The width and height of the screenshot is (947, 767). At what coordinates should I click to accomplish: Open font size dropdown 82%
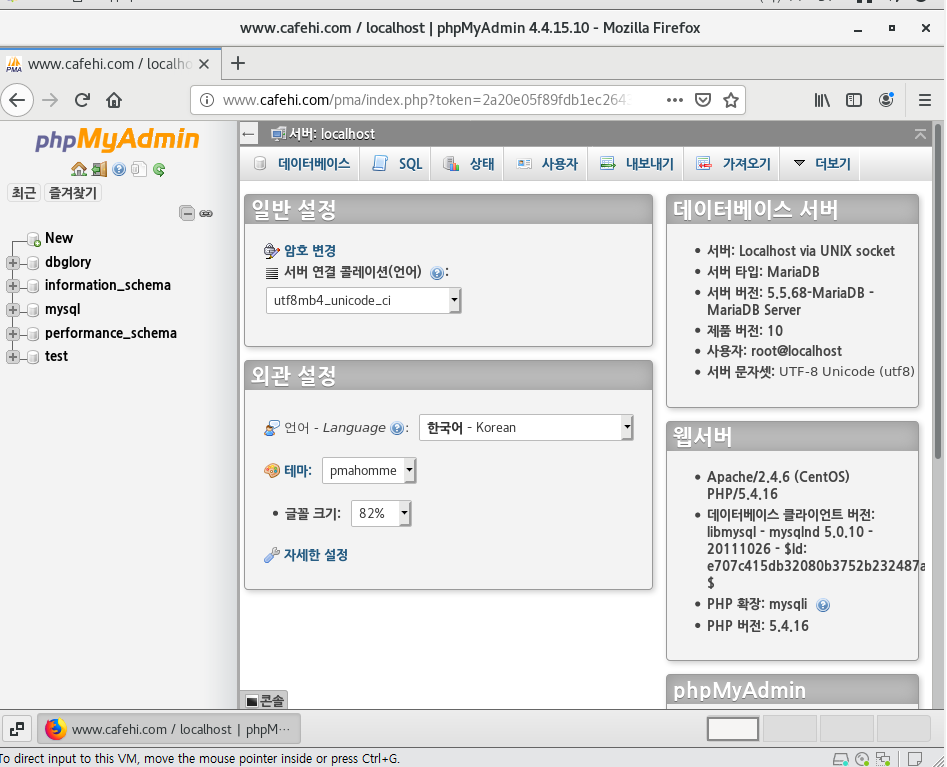[381, 513]
